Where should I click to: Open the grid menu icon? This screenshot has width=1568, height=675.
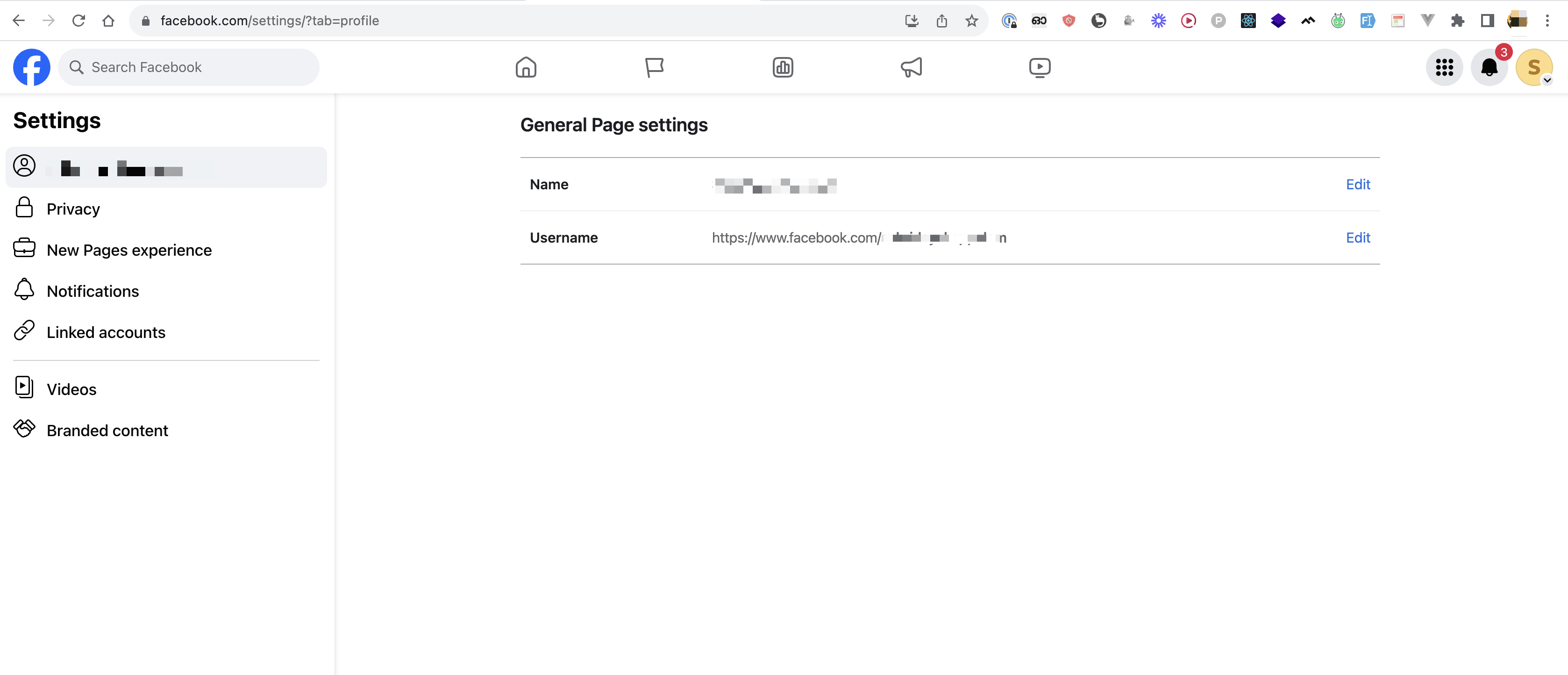[1444, 67]
